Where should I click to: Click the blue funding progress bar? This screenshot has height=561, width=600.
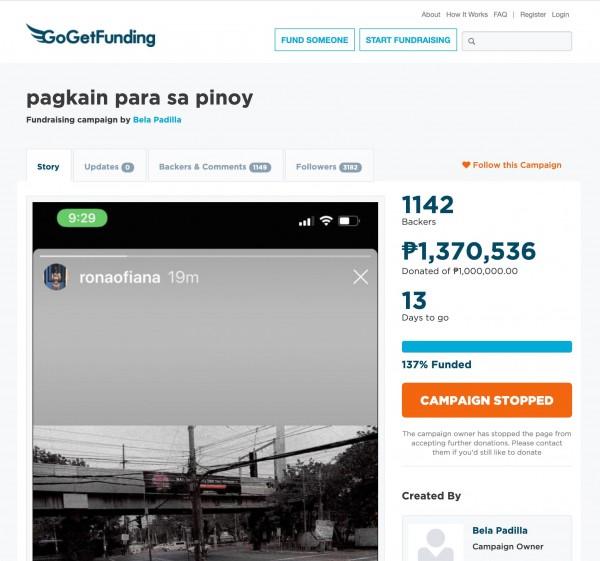[x=487, y=347]
